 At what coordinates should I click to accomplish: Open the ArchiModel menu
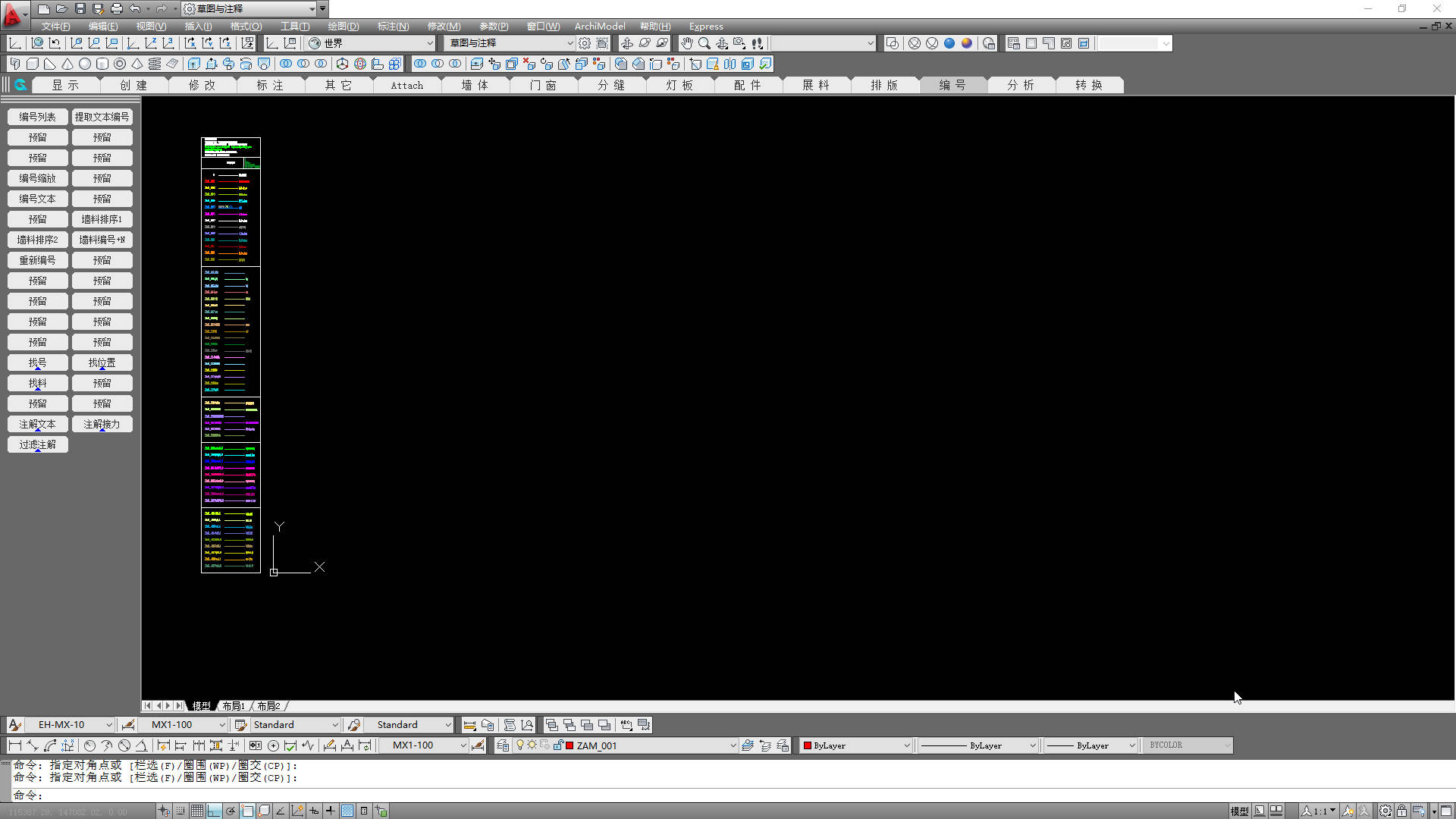tap(599, 26)
